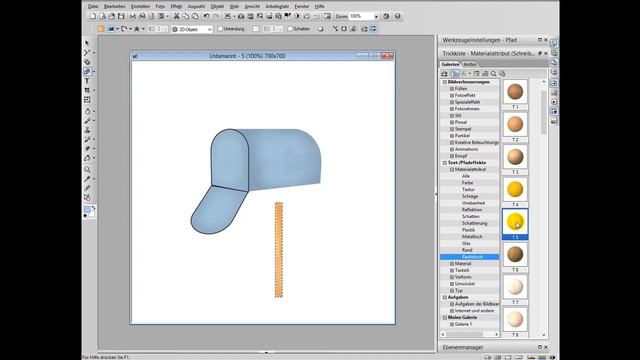This screenshot has height=360, width=640.
Task: Collapse the Materialattribut subtree
Action: 452,169
